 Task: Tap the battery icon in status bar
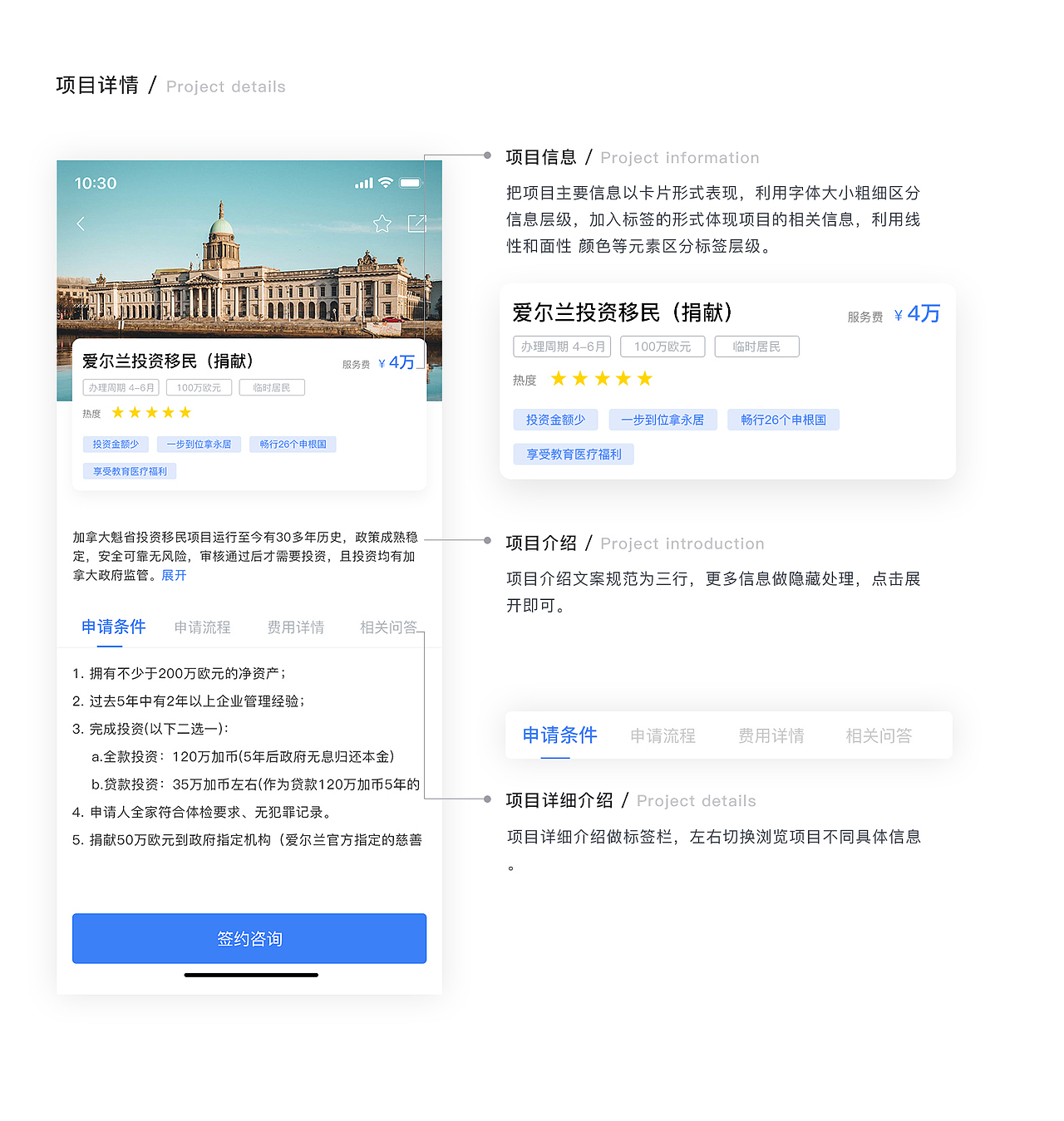(x=411, y=183)
